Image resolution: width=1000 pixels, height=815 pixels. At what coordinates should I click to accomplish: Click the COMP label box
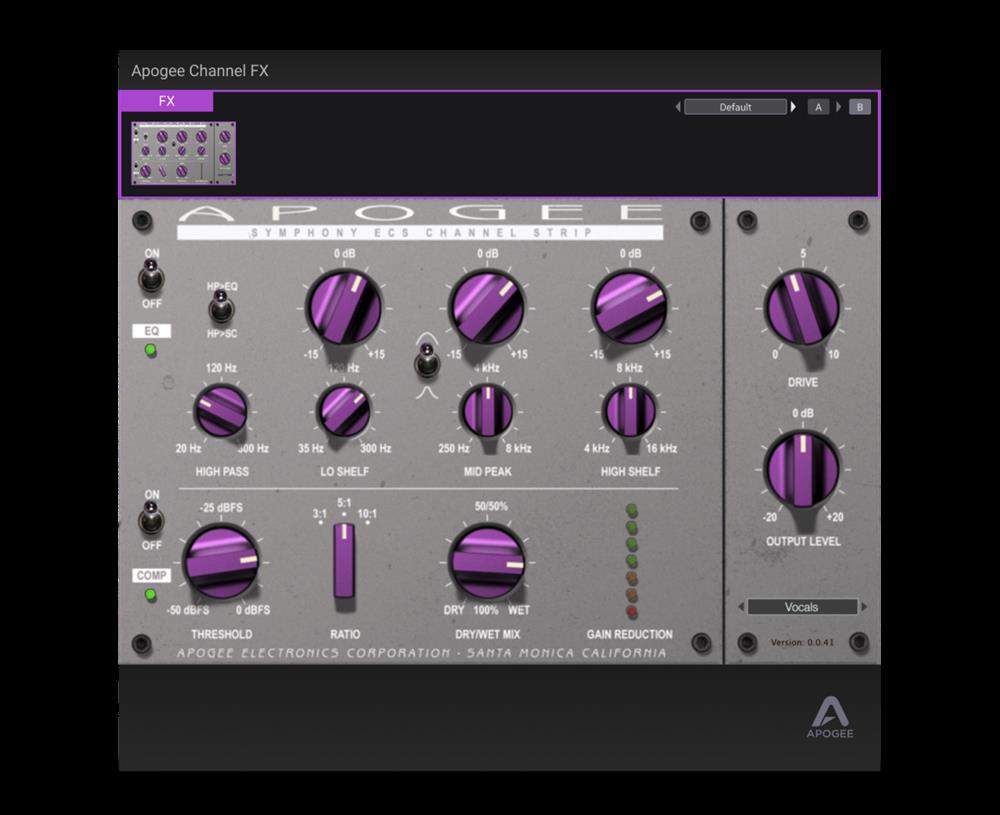coord(151,576)
